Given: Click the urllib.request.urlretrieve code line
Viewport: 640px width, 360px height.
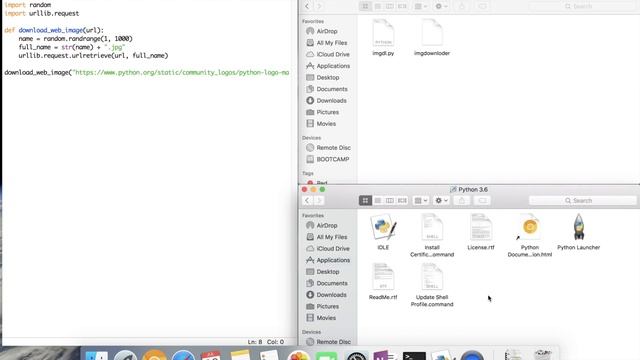Looking at the screenshot, I should tap(93, 56).
